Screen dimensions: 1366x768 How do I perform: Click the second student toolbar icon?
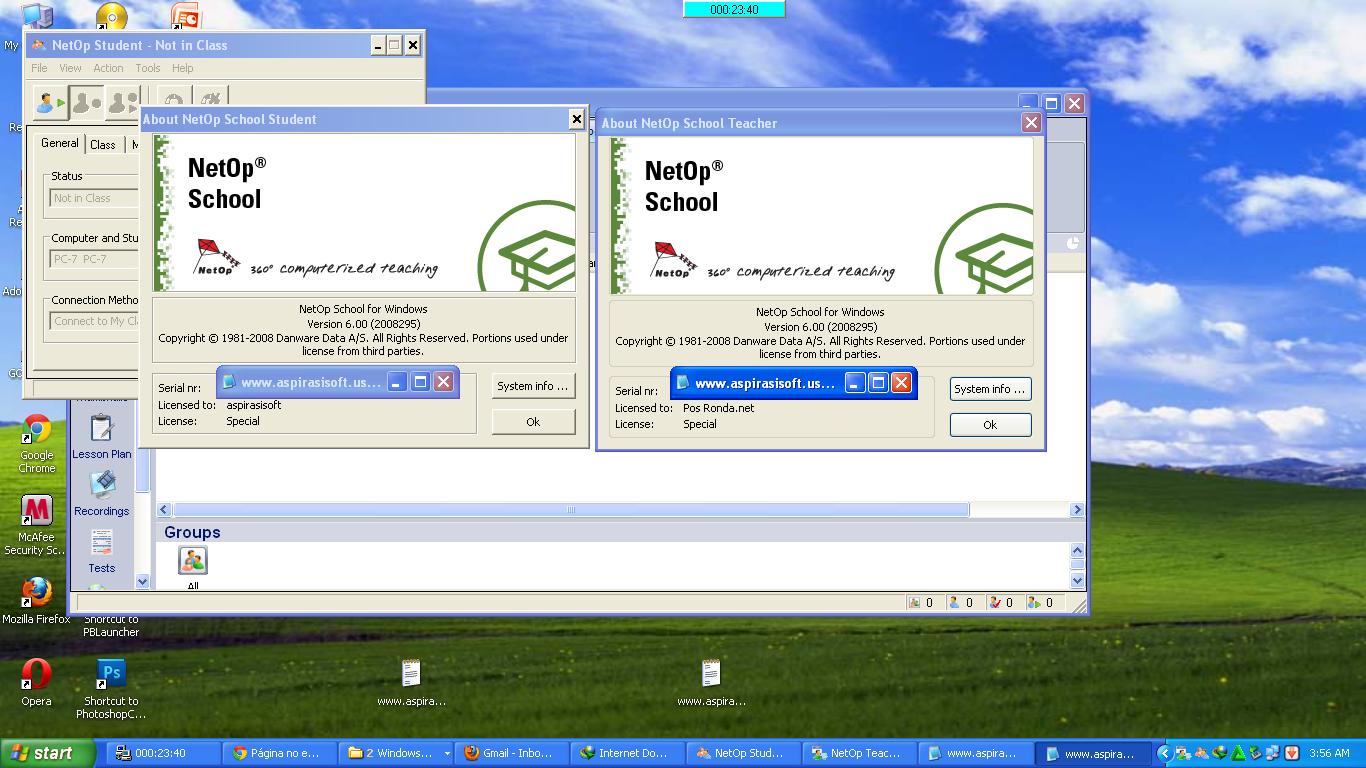coord(86,102)
